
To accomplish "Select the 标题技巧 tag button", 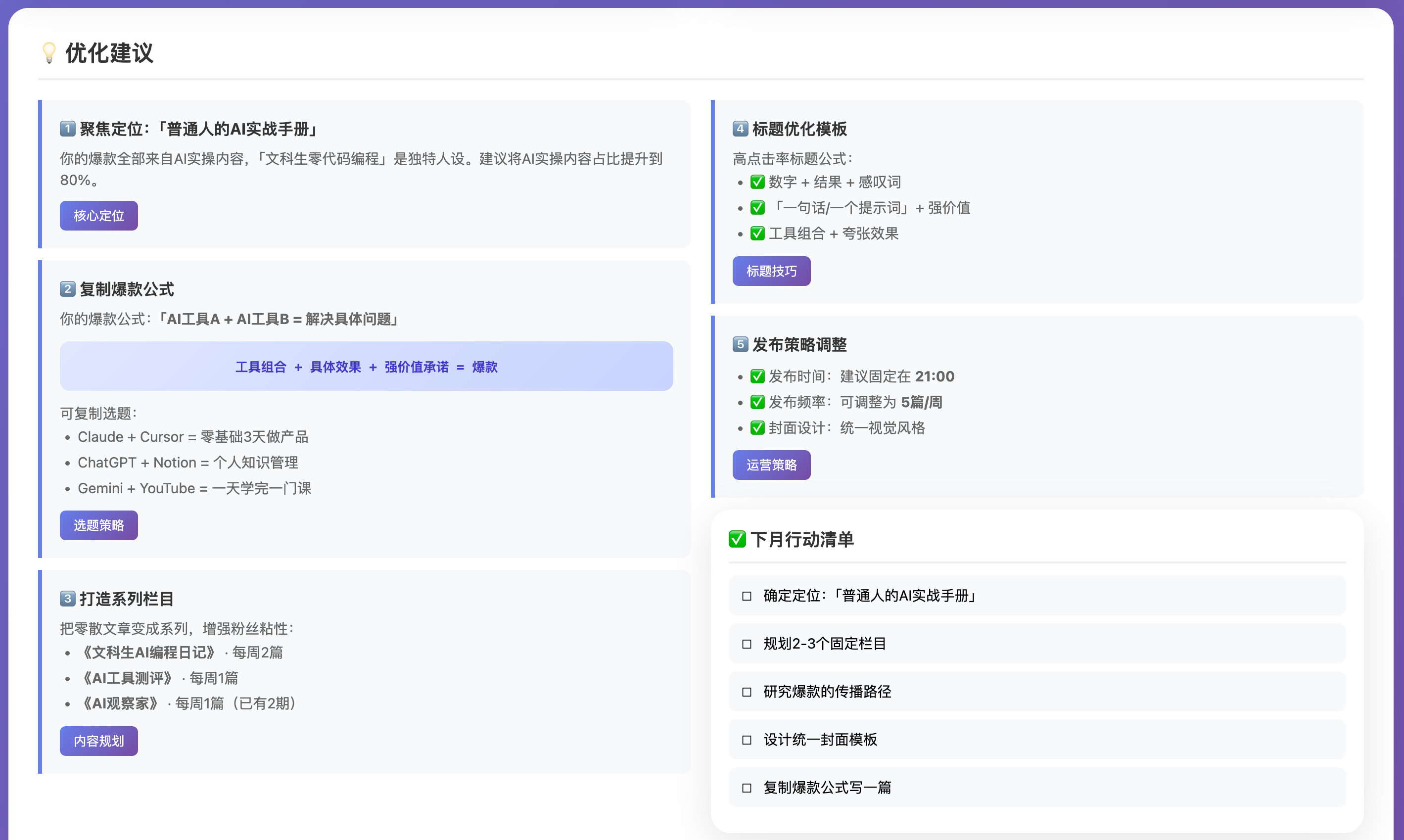I will tap(771, 271).
